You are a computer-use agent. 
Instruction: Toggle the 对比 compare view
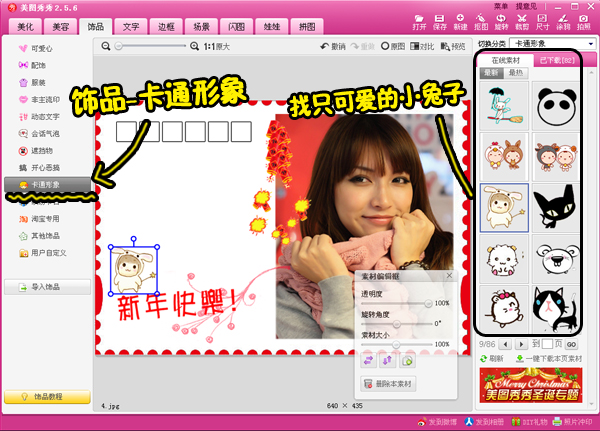tap(424, 46)
